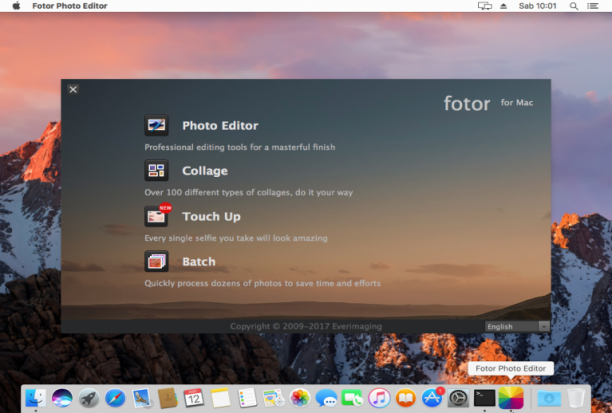Open the Notes app icon
Image resolution: width=612 pixels, height=413 pixels.
point(221,398)
